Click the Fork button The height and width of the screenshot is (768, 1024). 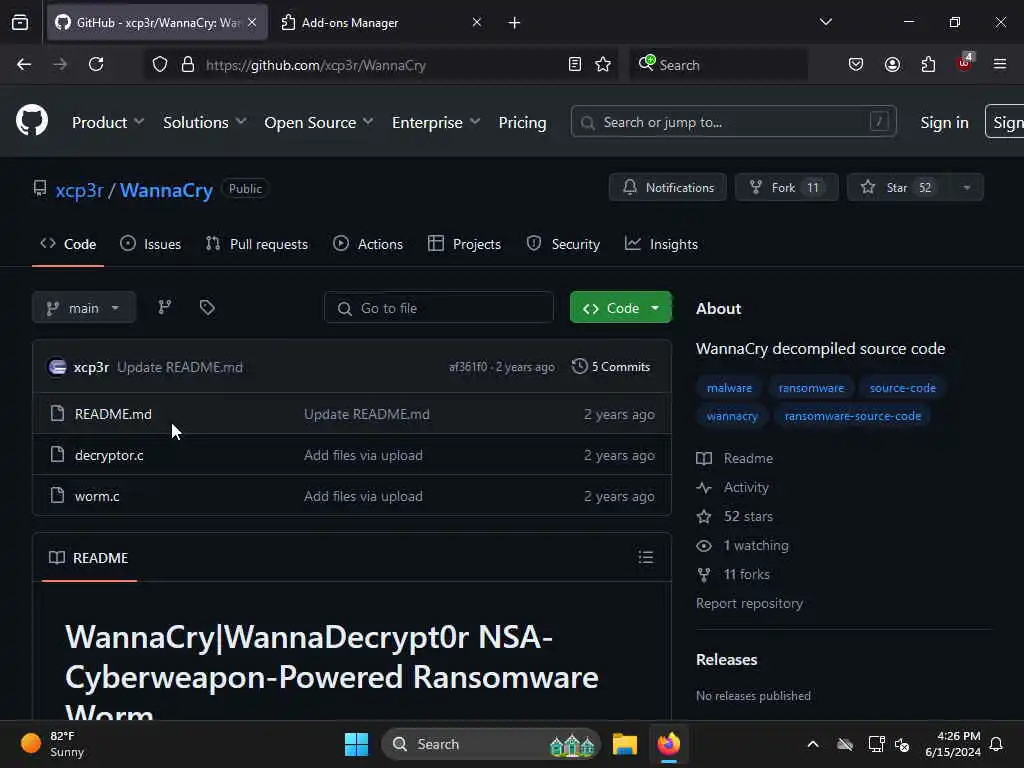click(786, 187)
